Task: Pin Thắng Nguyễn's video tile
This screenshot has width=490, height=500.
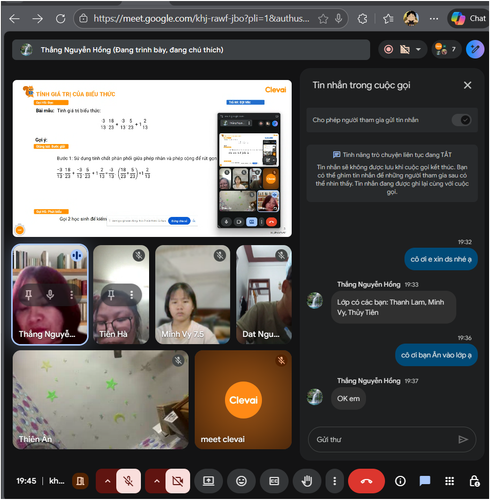Action: (x=29, y=295)
